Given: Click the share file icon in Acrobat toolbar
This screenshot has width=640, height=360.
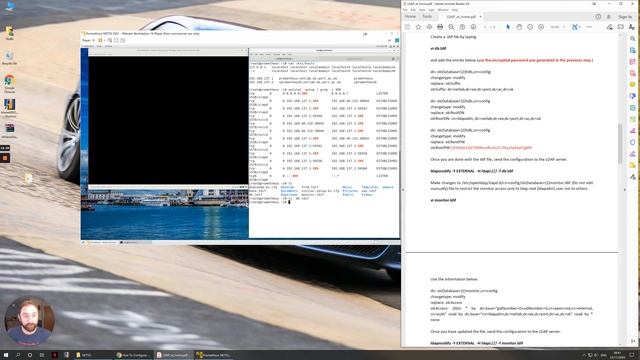Looking at the screenshot, I should pyautogui.click(x=609, y=27).
